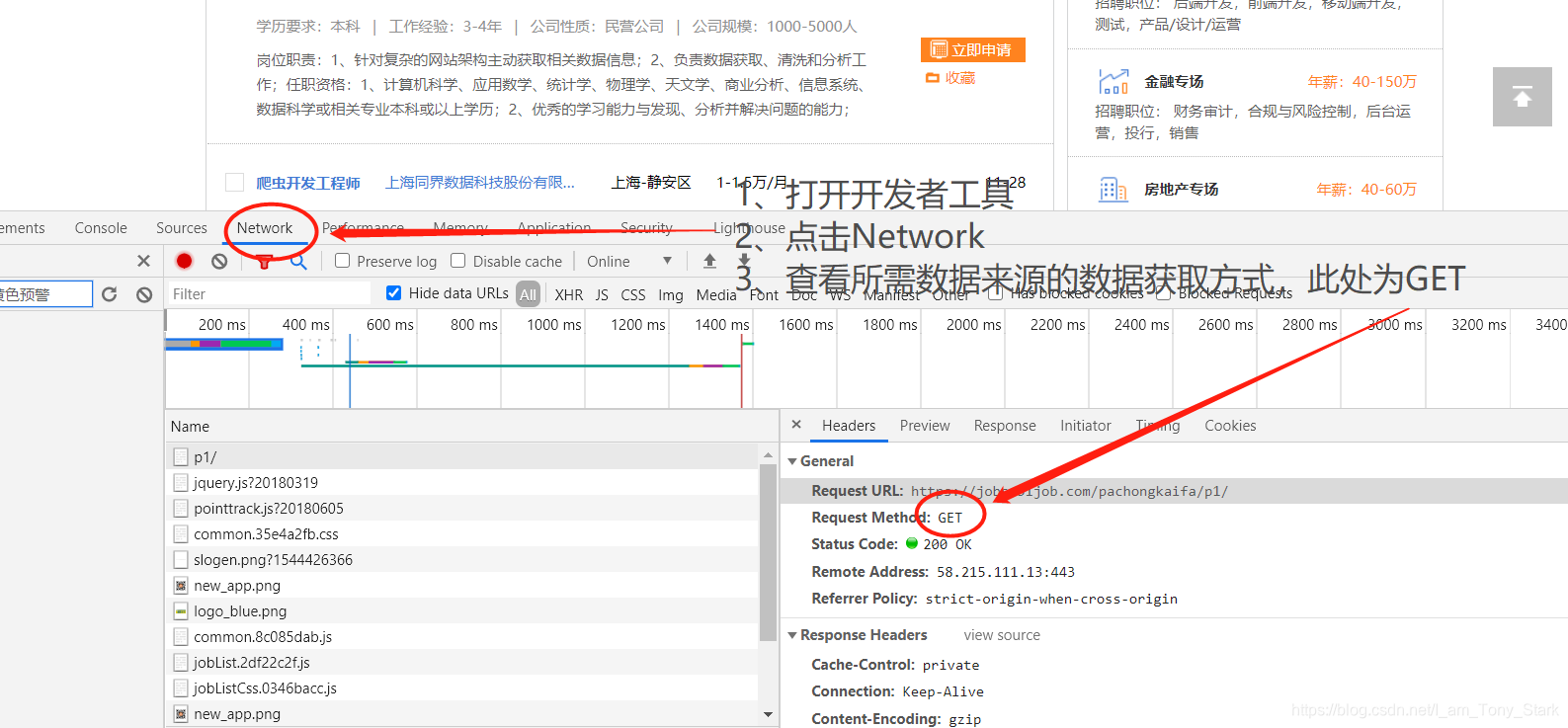Click the refresh icon beside the search box
The height and width of the screenshot is (728, 1568).
(110, 294)
